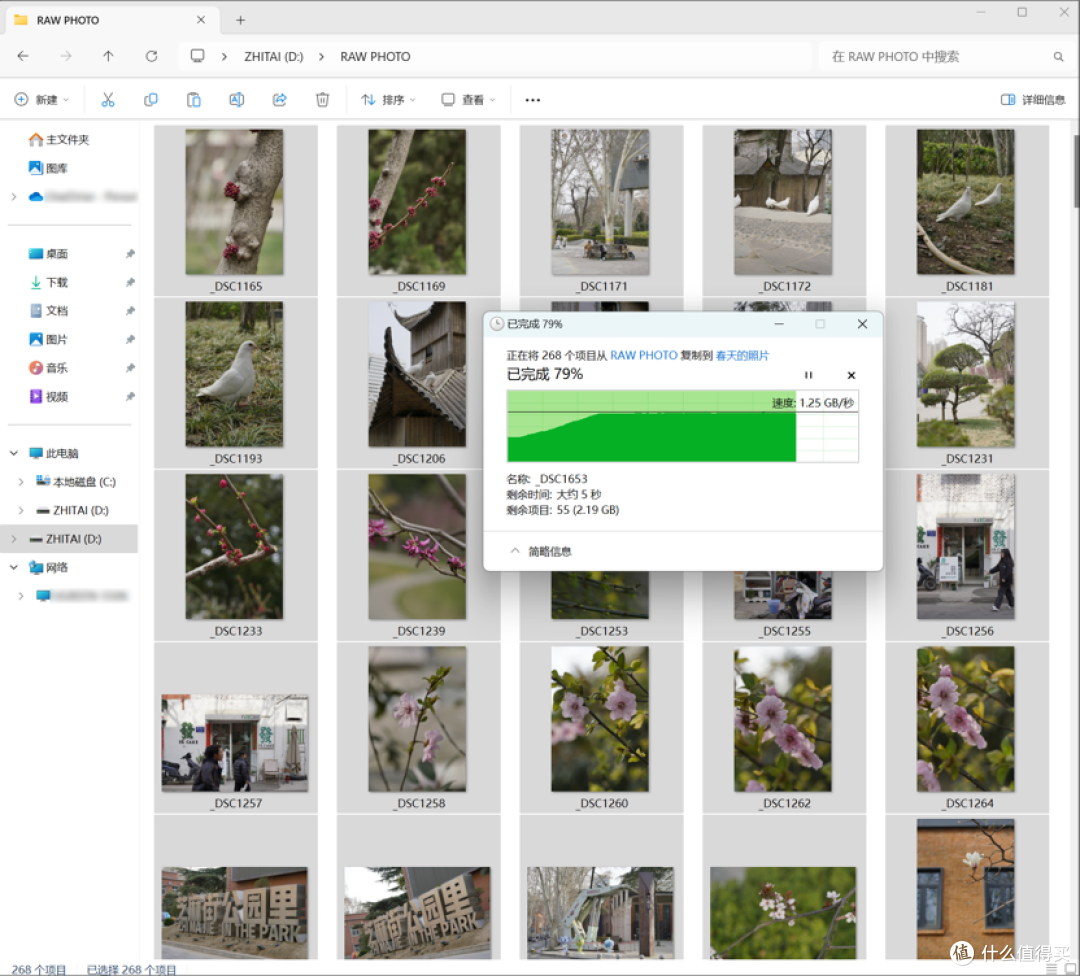Toggle the 详细信息 details pane
This screenshot has width=1080, height=976.
click(1032, 100)
